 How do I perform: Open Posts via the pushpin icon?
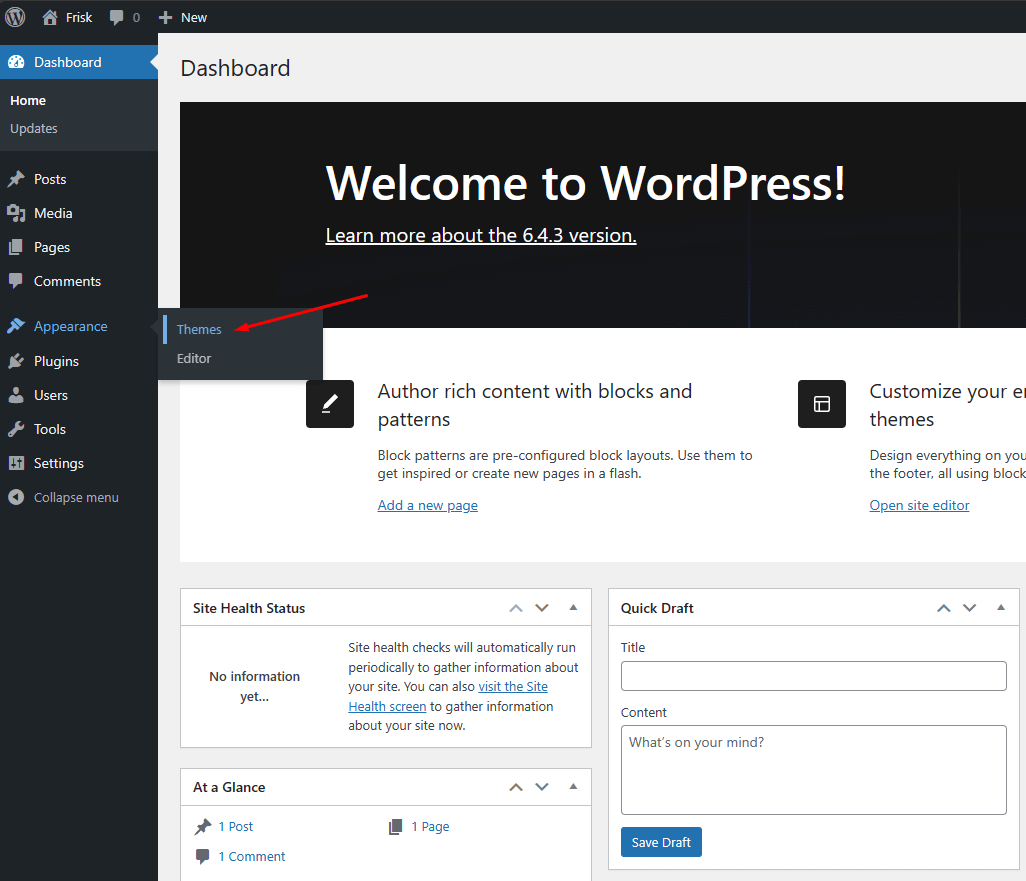point(16,179)
